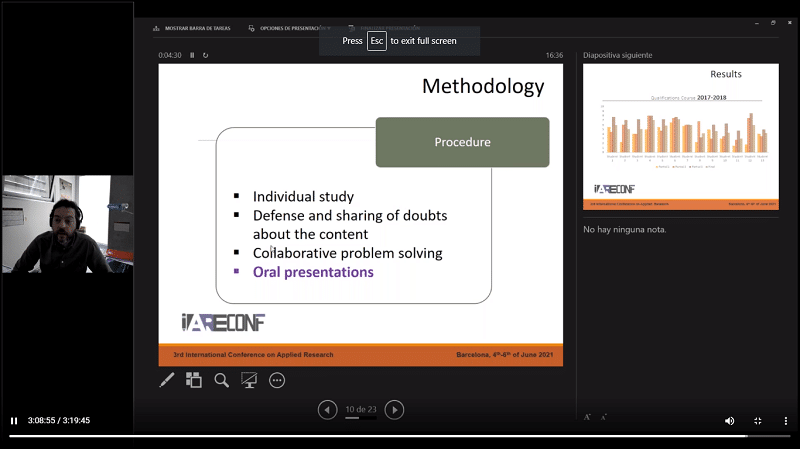The image size is (800, 449).
Task: Decrease notes text size
Action: [604, 416]
